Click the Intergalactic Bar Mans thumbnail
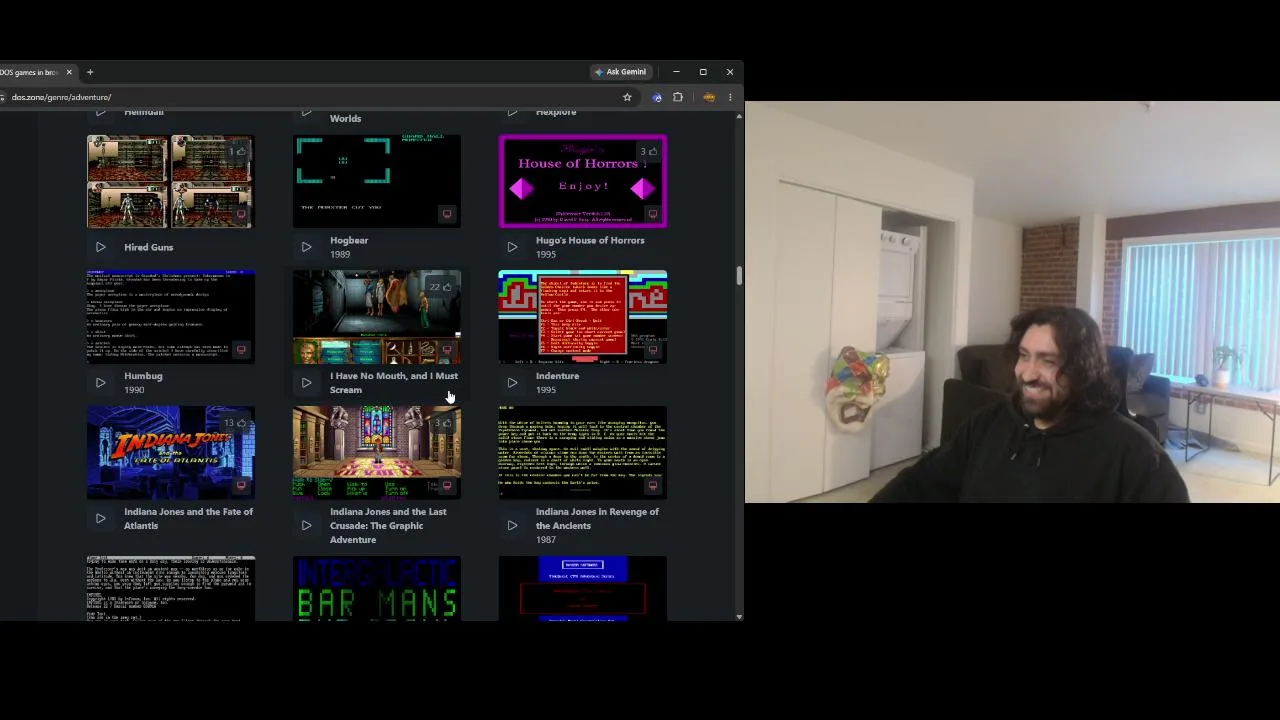 coord(377,589)
